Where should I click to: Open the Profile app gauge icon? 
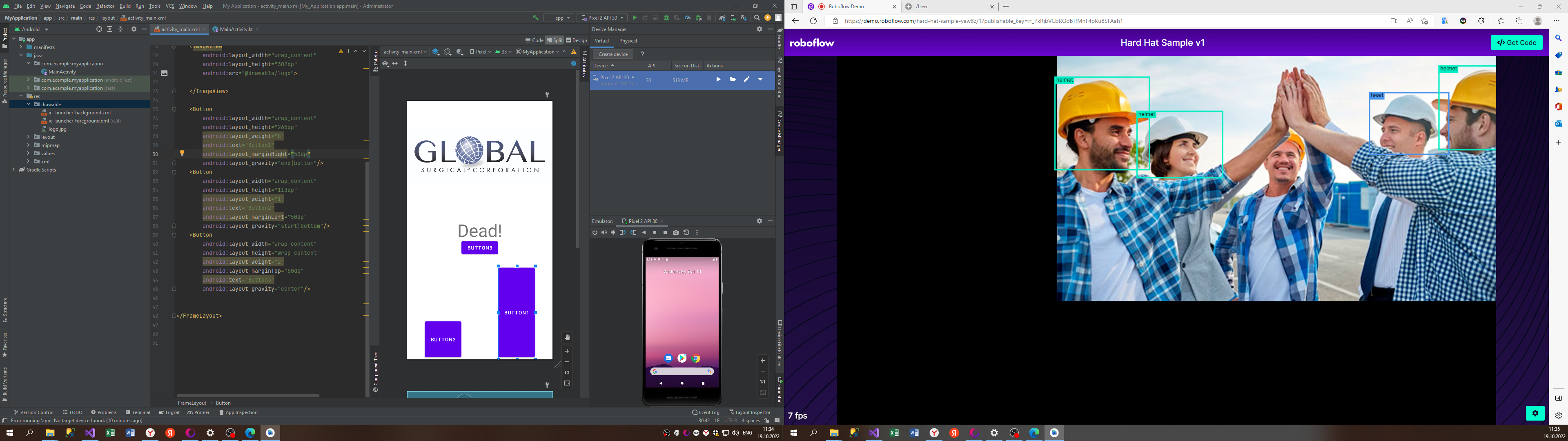coord(688,18)
